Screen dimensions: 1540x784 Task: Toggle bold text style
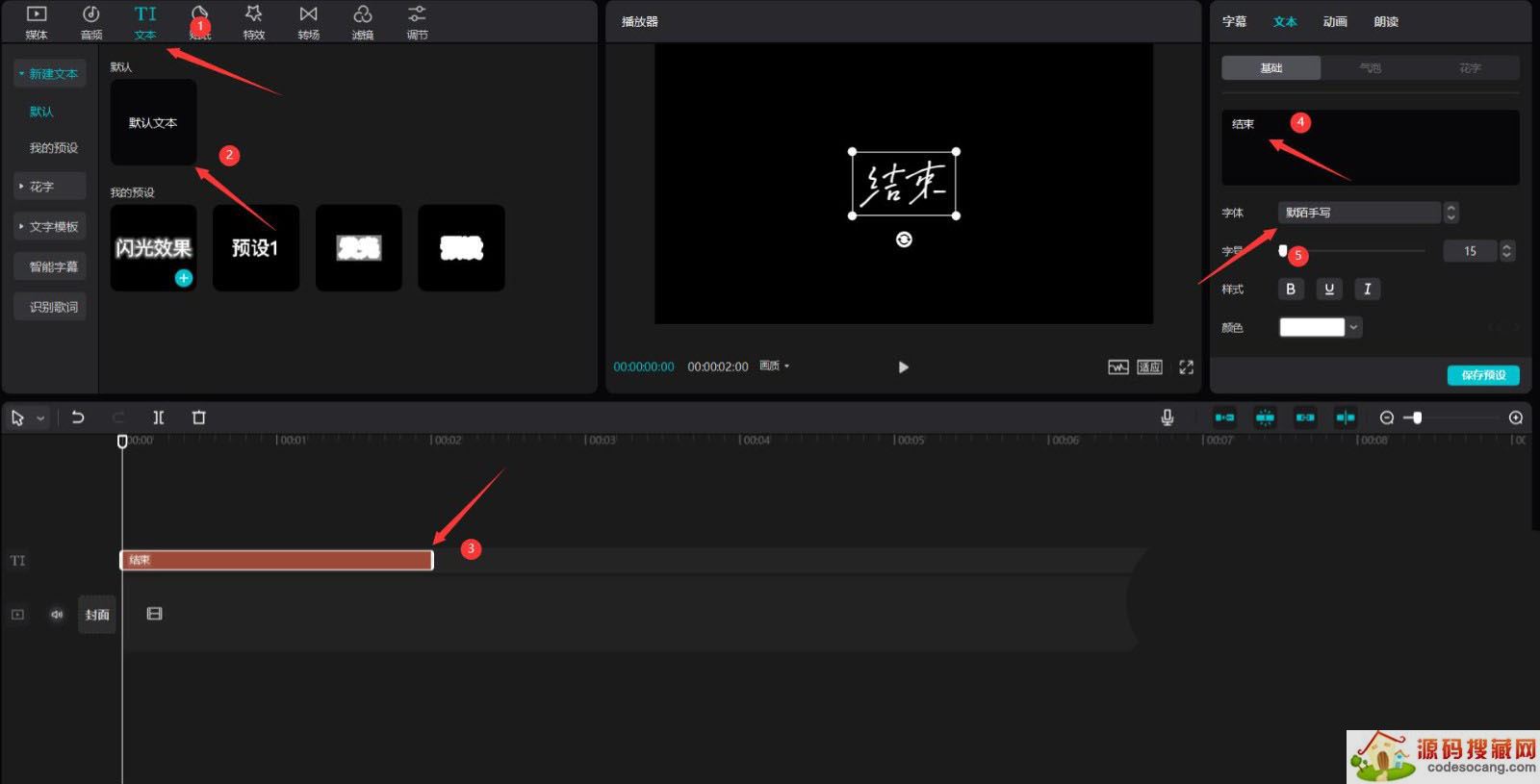click(1291, 289)
